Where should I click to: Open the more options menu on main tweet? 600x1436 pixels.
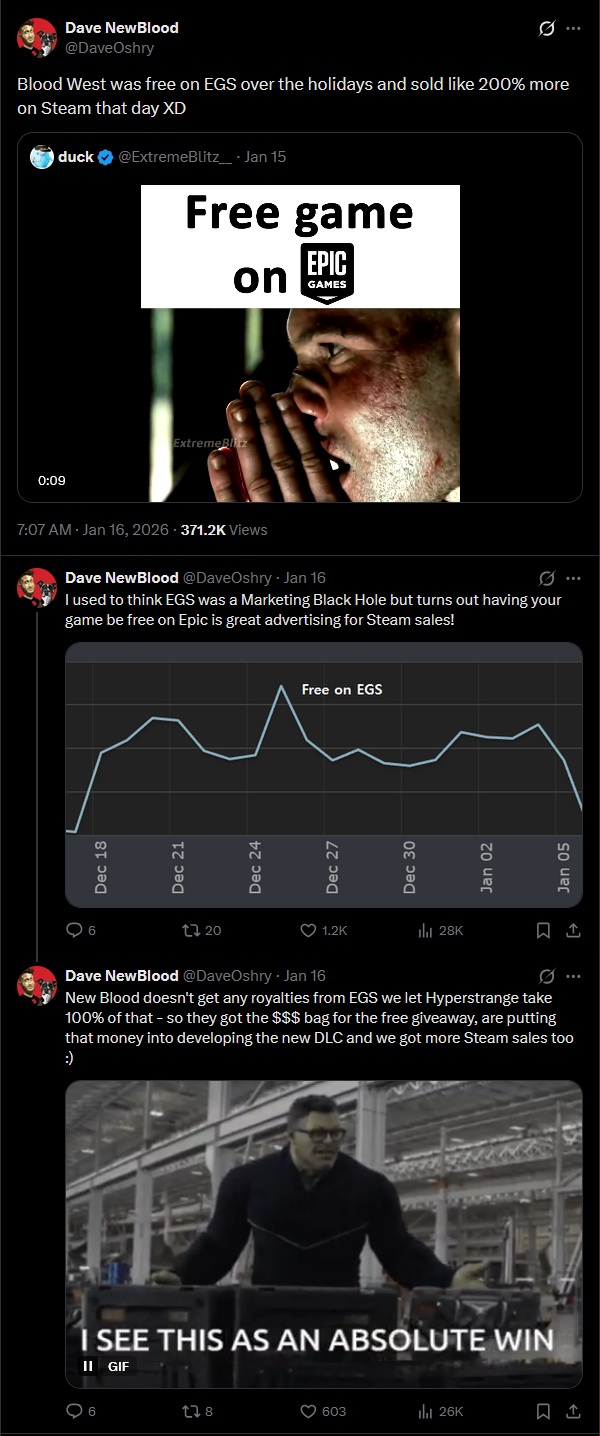tap(573, 28)
